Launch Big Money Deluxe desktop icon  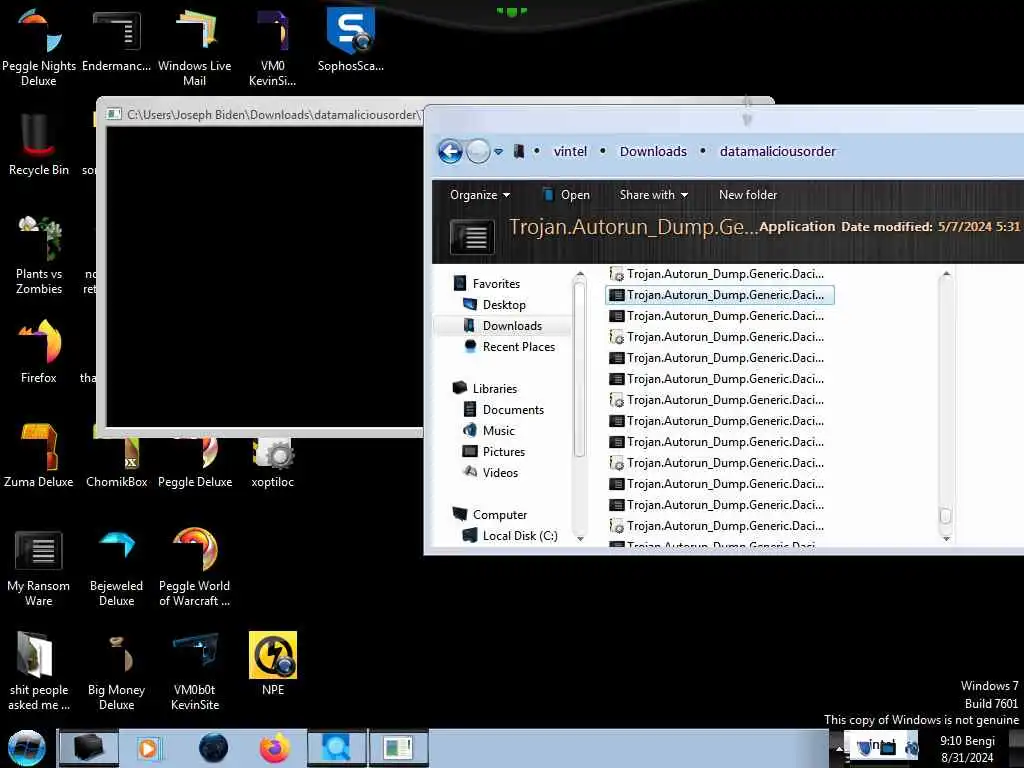click(116, 671)
